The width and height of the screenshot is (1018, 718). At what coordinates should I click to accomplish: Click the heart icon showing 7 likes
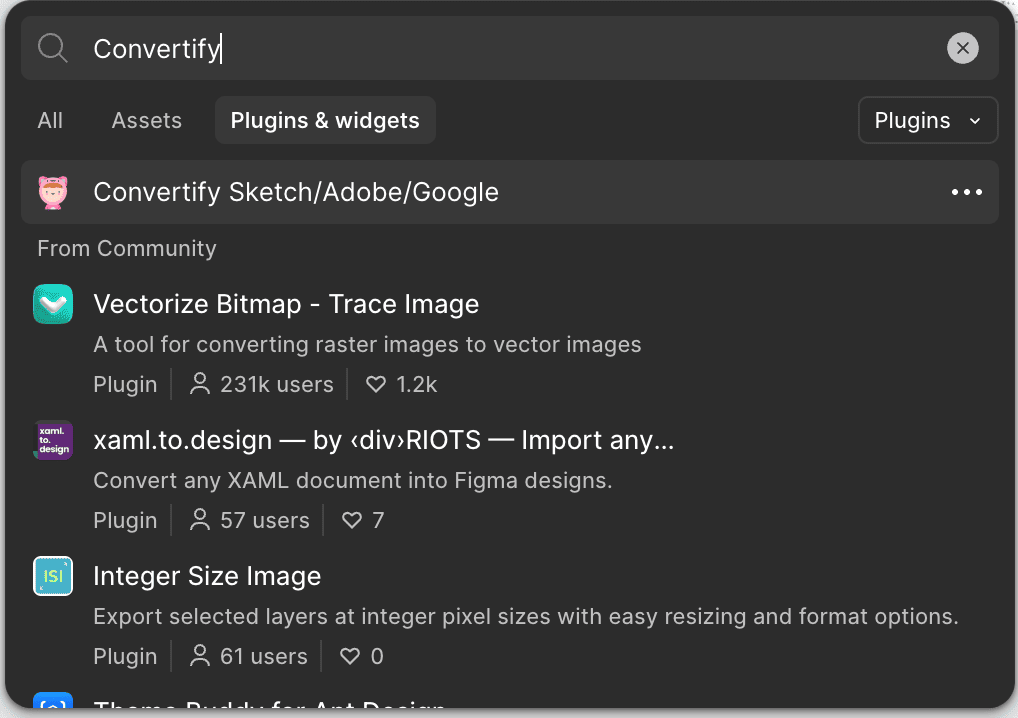[352, 520]
